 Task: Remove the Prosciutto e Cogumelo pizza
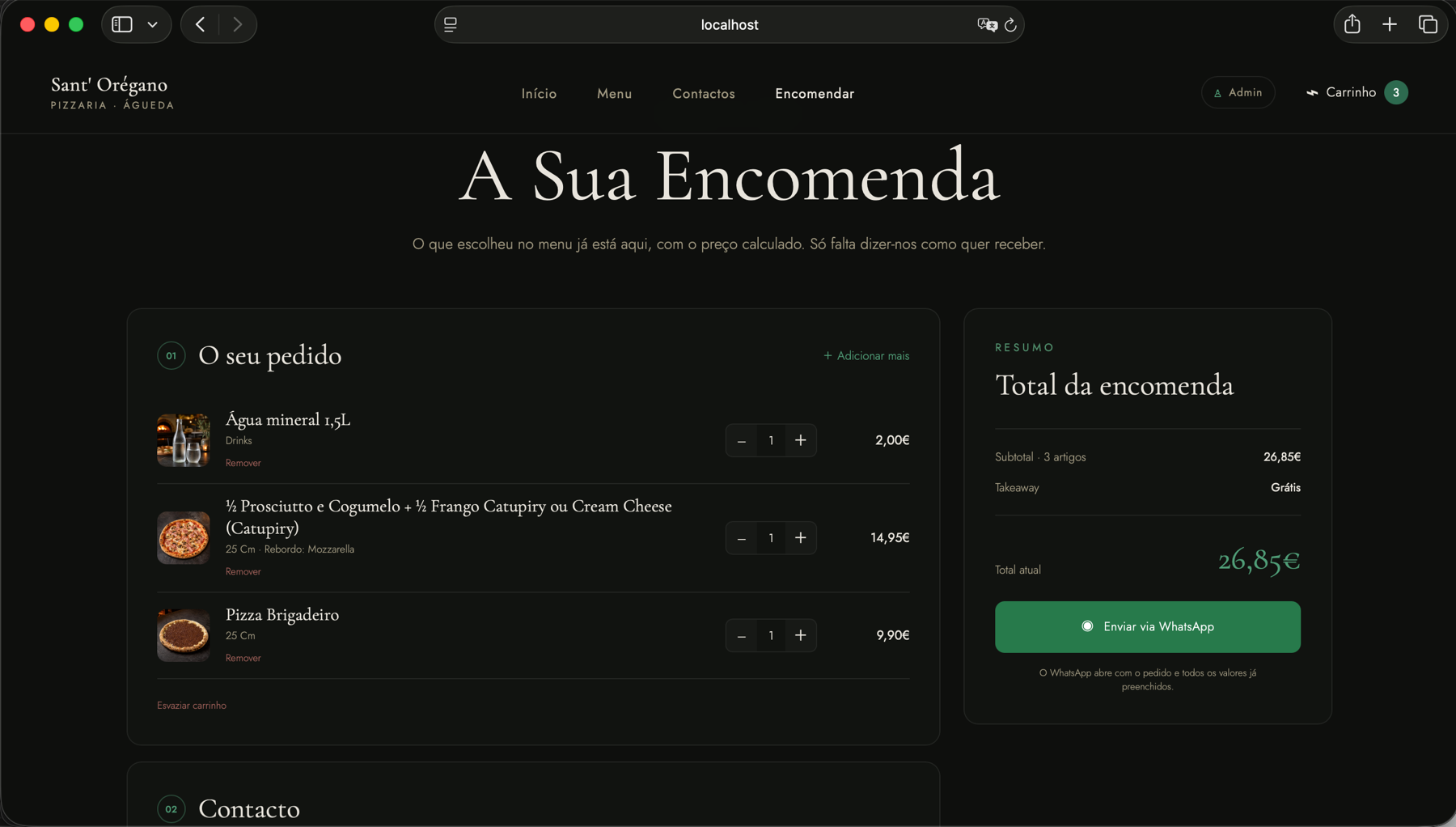point(243,571)
